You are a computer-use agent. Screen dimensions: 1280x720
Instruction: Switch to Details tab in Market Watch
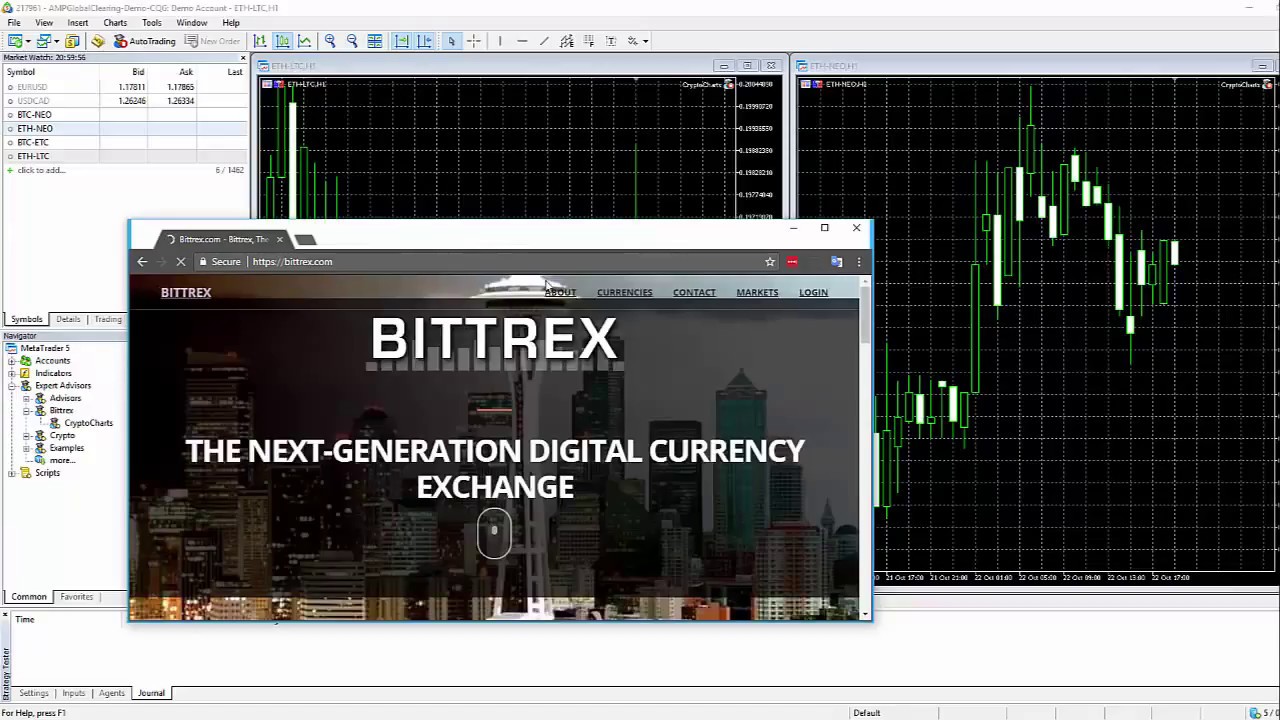68,319
